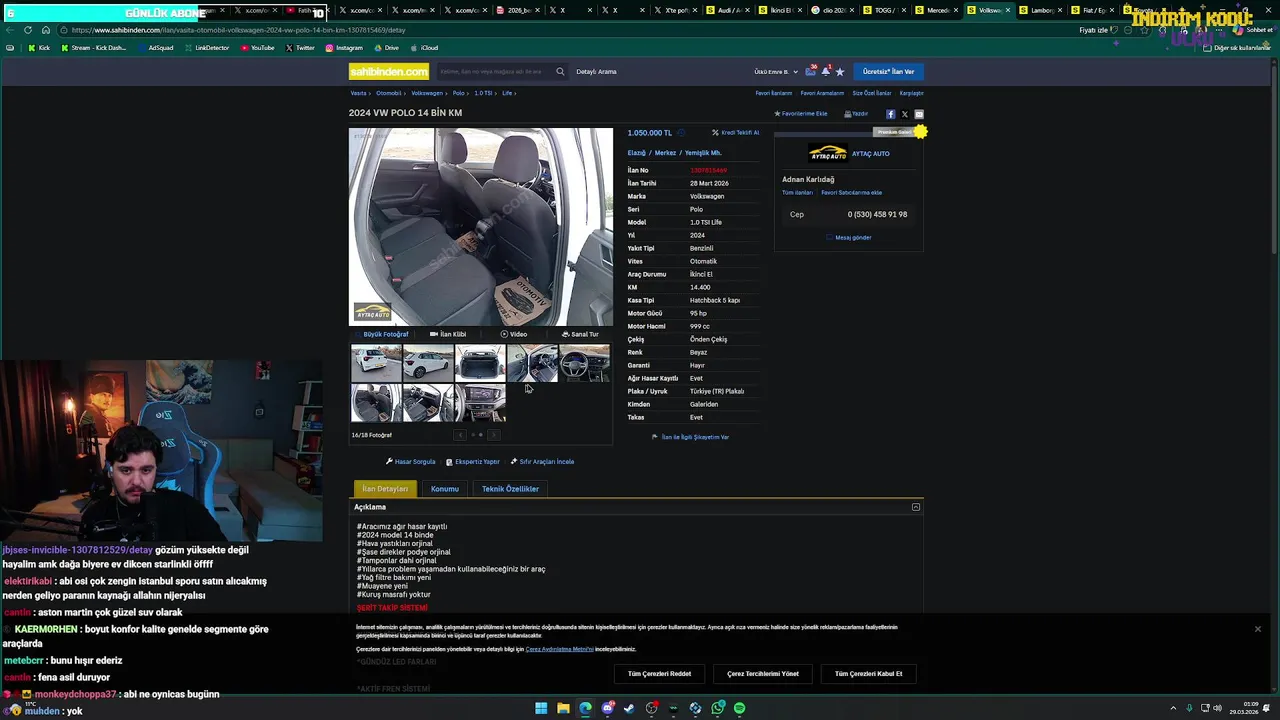The height and width of the screenshot is (720, 1280).
Task: Expand the Ütkü Emre B. account dropdown
Action: 776,72
